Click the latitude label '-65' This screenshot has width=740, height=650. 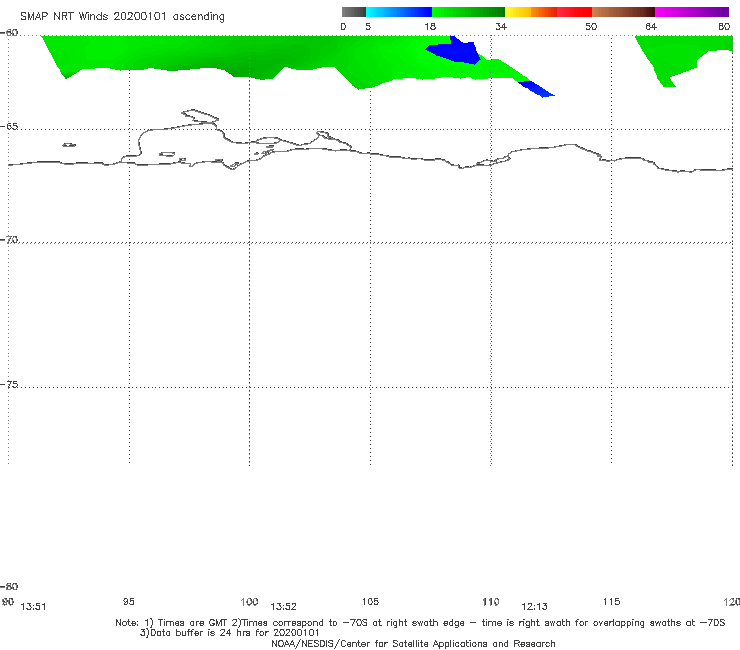[x=9, y=127]
